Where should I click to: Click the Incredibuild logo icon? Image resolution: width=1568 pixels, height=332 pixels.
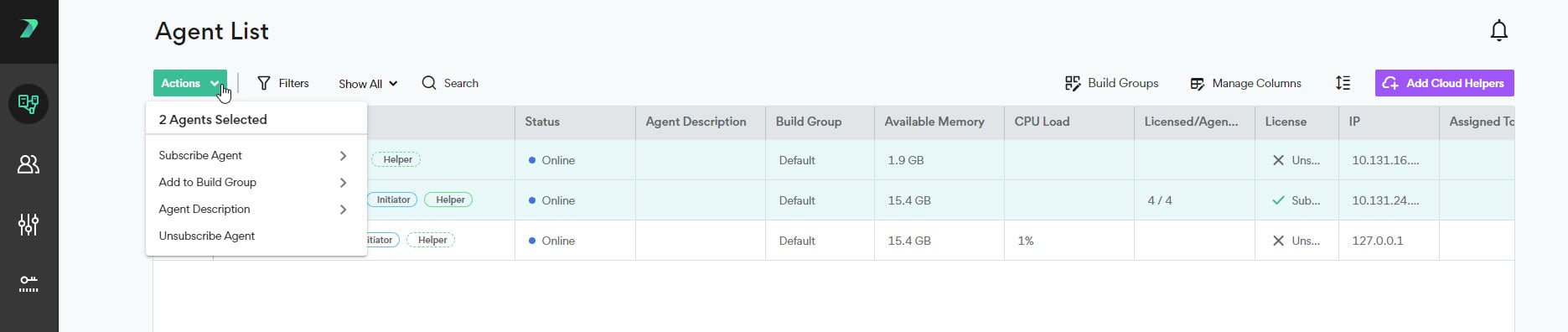click(x=28, y=29)
